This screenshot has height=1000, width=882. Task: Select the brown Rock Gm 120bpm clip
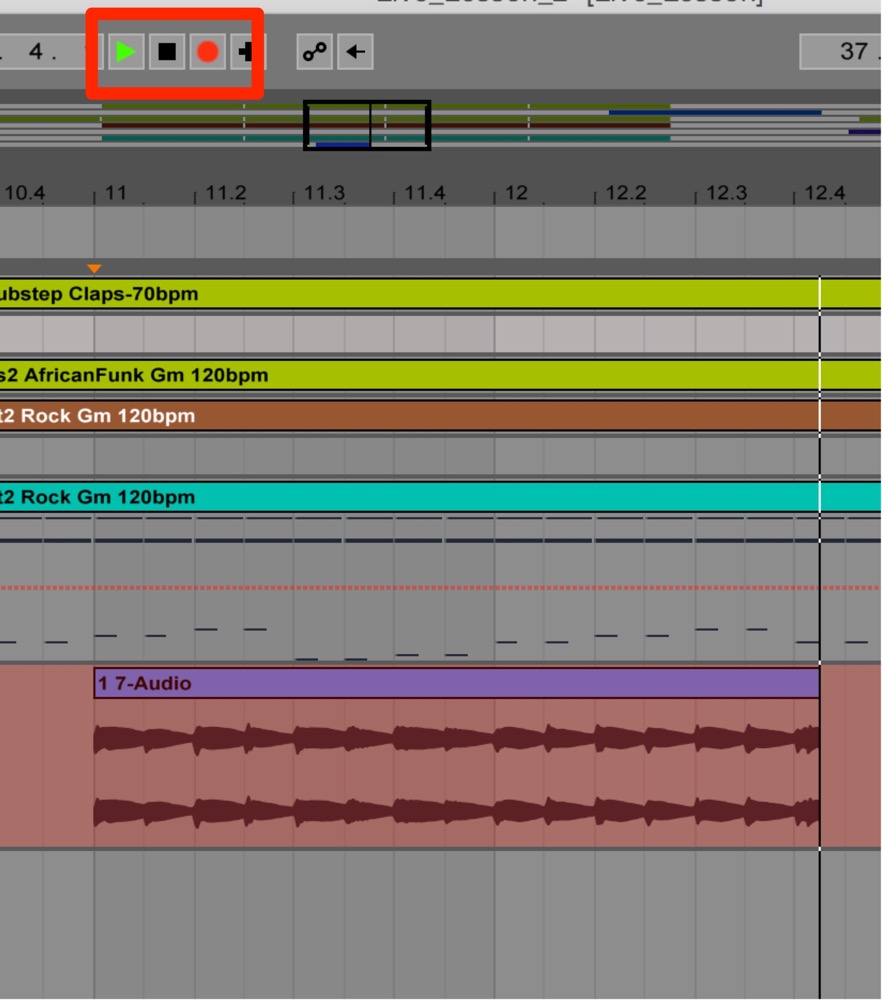tap(440, 416)
